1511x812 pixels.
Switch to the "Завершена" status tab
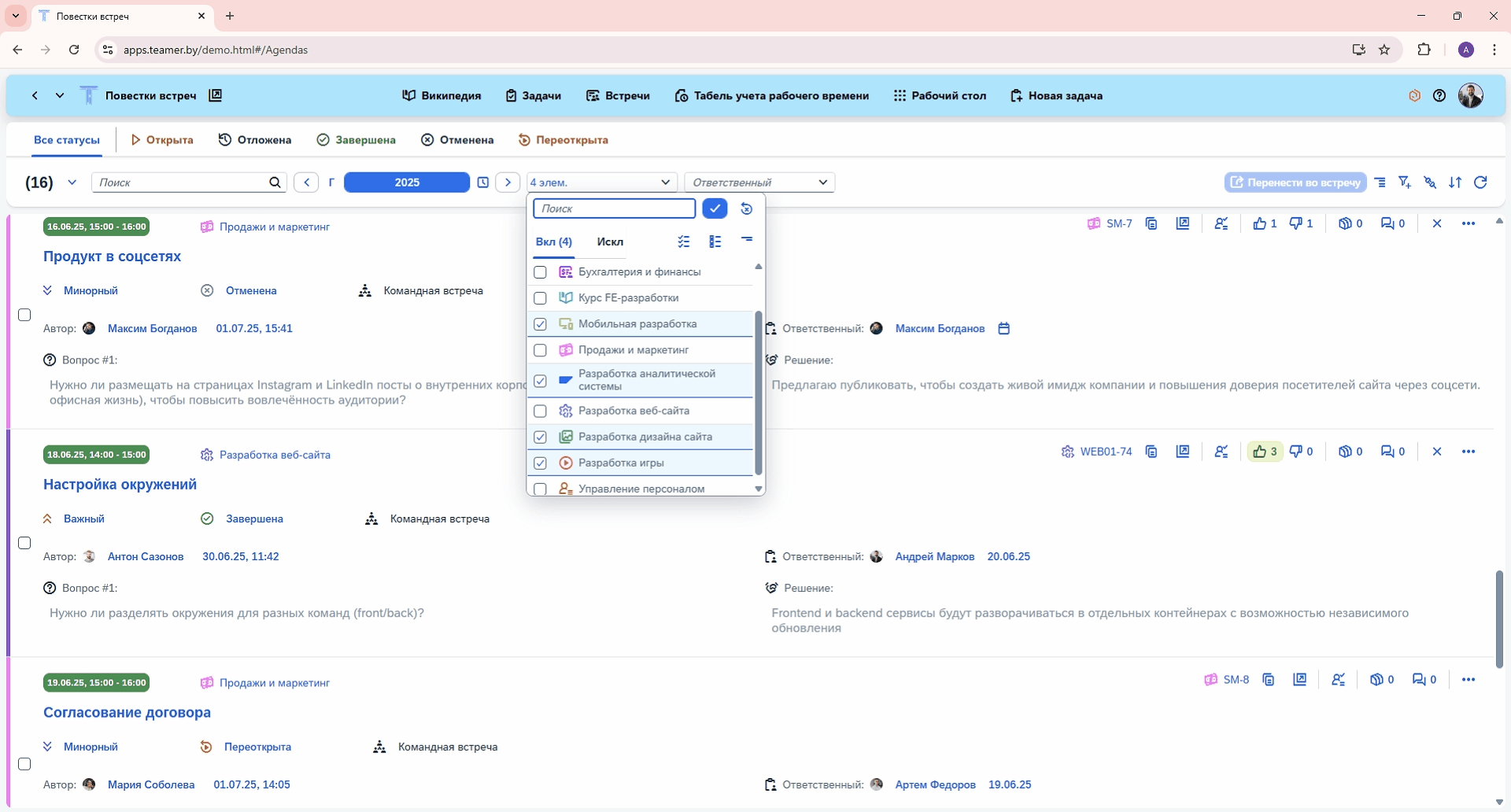[357, 140]
